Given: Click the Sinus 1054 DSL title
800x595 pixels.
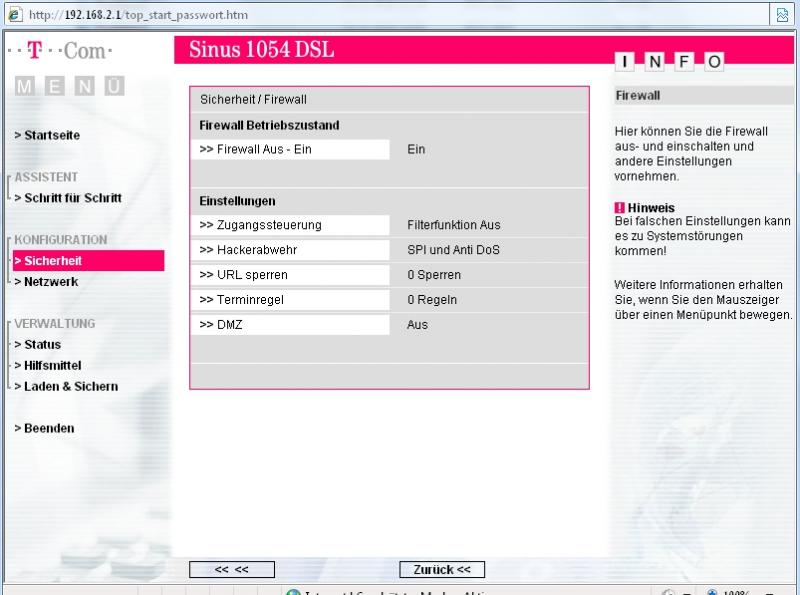Looking at the screenshot, I should coord(262,49).
